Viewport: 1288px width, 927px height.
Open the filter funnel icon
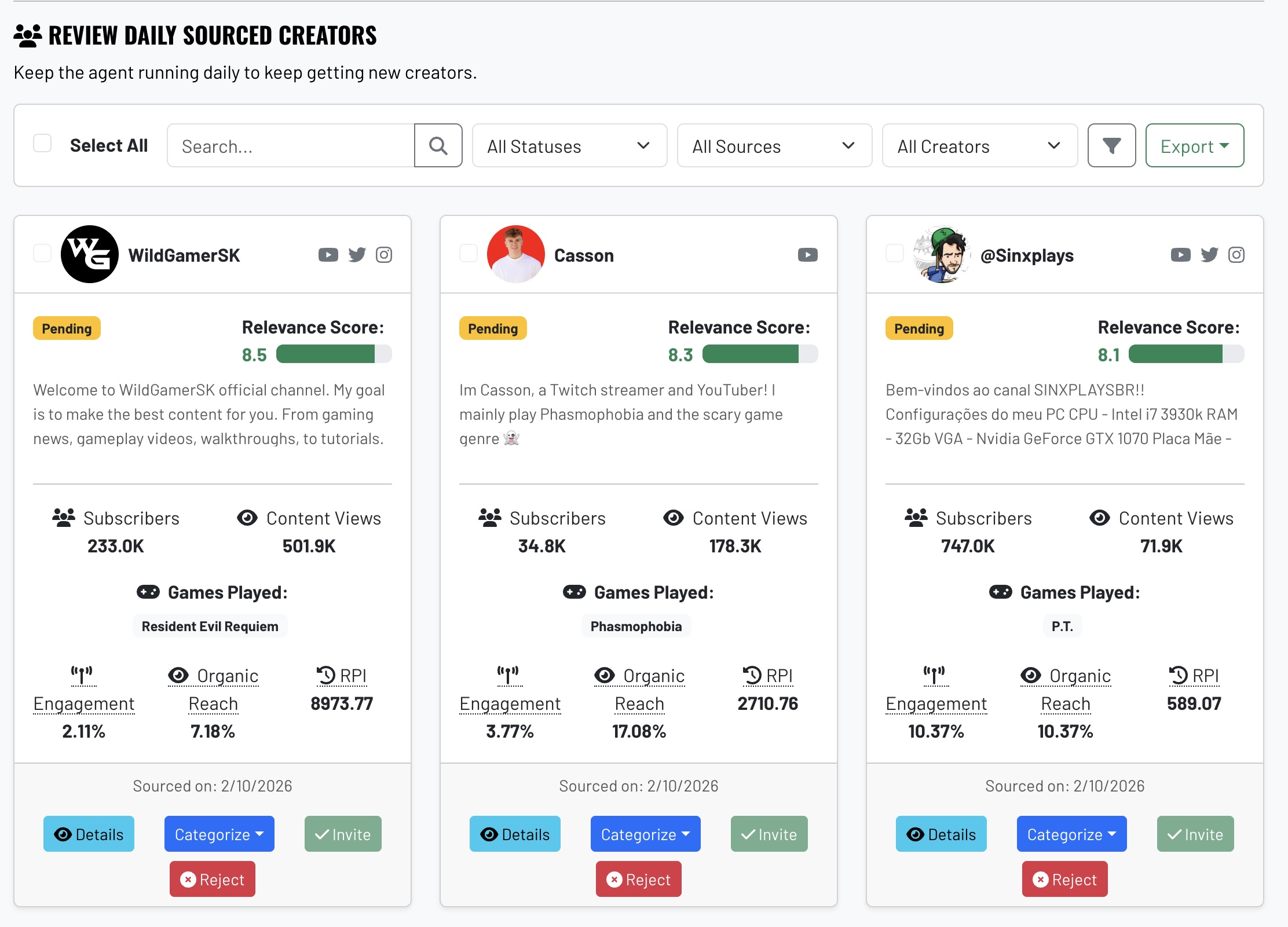(x=1111, y=145)
